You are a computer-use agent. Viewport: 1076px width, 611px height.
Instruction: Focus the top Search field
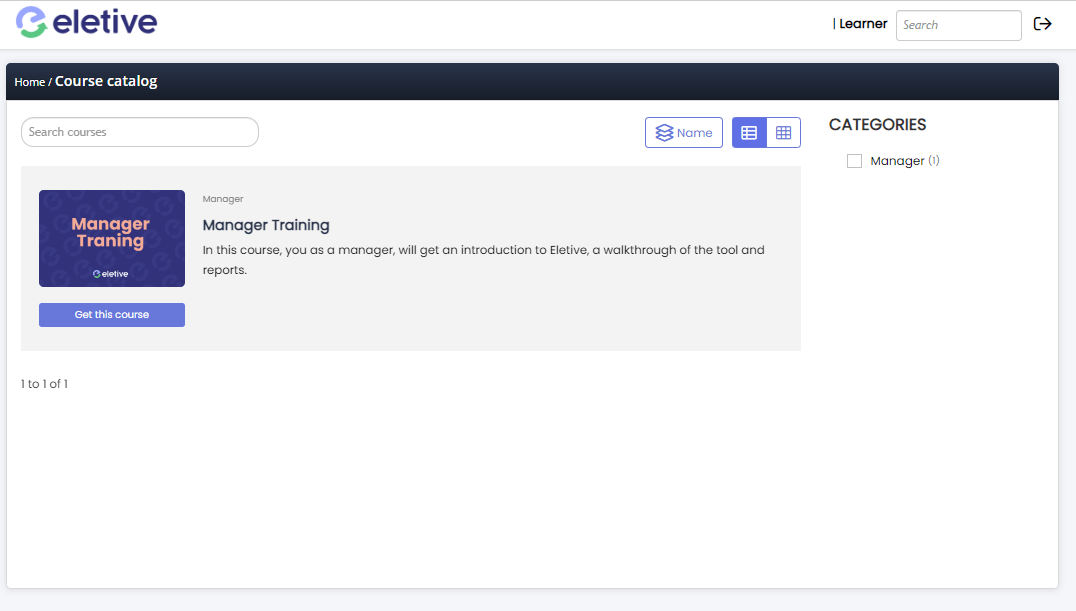pyautogui.click(x=959, y=25)
